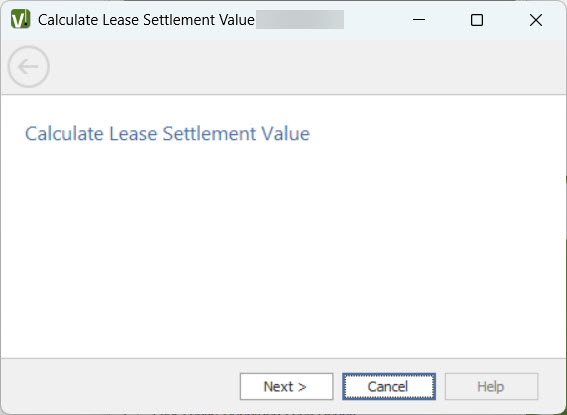Go back using the circular arrow button
567x415 pixels.
[x=29, y=67]
